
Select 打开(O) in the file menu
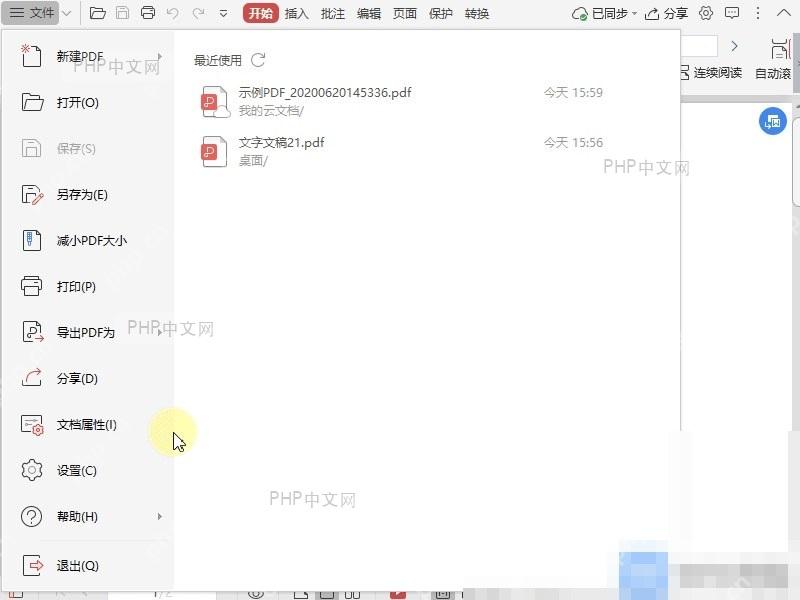[x=88, y=103]
